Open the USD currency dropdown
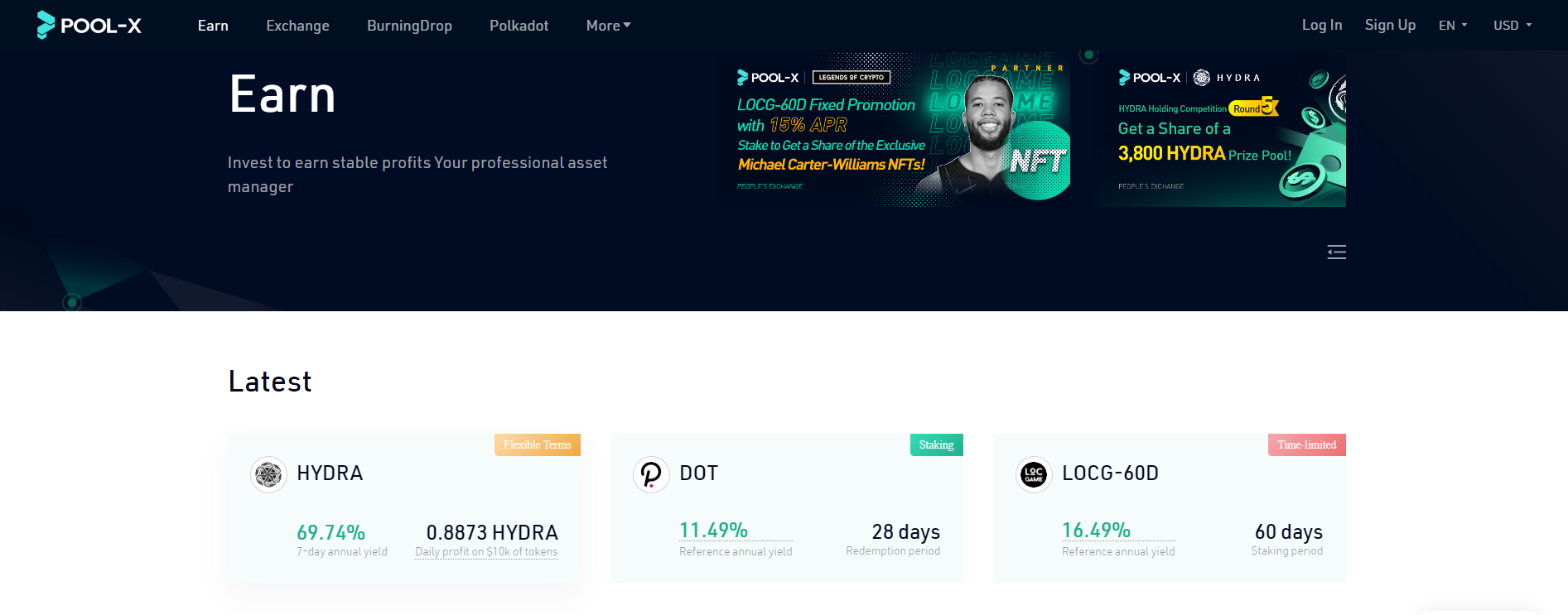 [x=1513, y=26]
